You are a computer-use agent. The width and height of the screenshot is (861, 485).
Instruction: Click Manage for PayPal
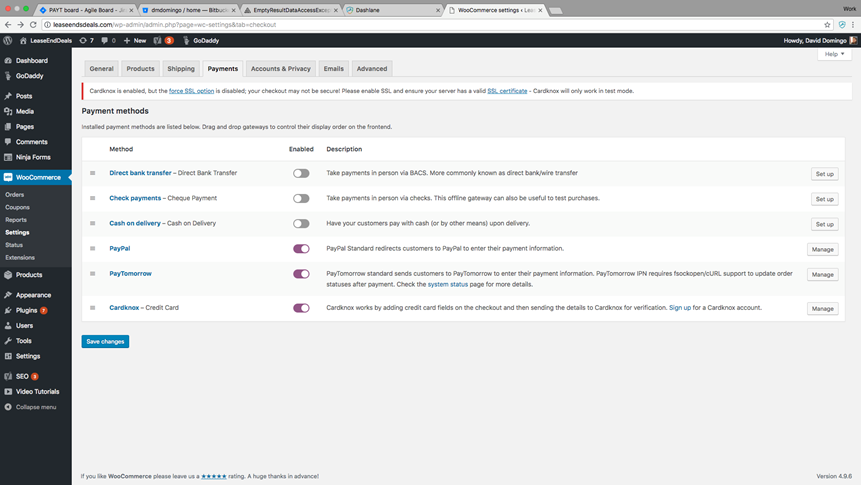coord(823,249)
